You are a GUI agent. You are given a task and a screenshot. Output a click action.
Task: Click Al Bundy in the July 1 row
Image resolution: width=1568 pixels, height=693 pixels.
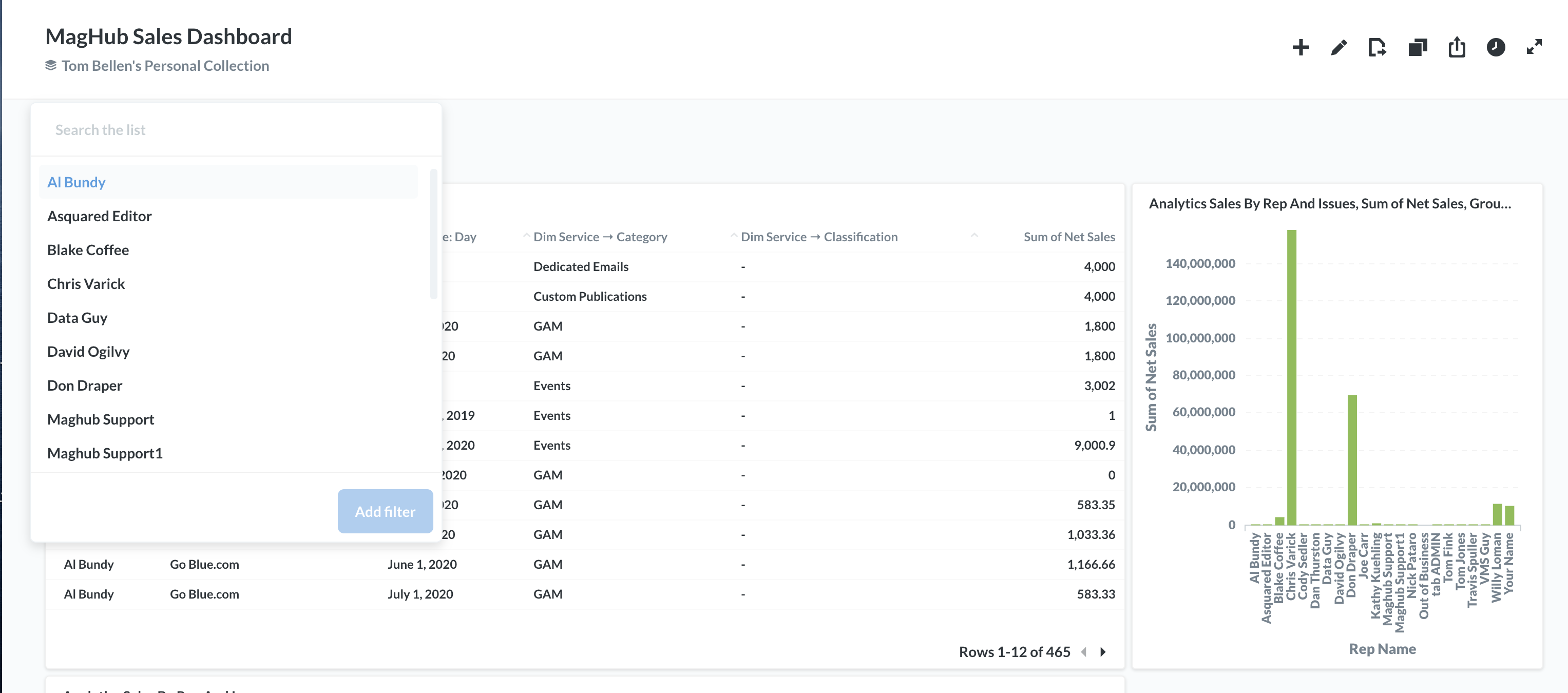[x=89, y=594]
